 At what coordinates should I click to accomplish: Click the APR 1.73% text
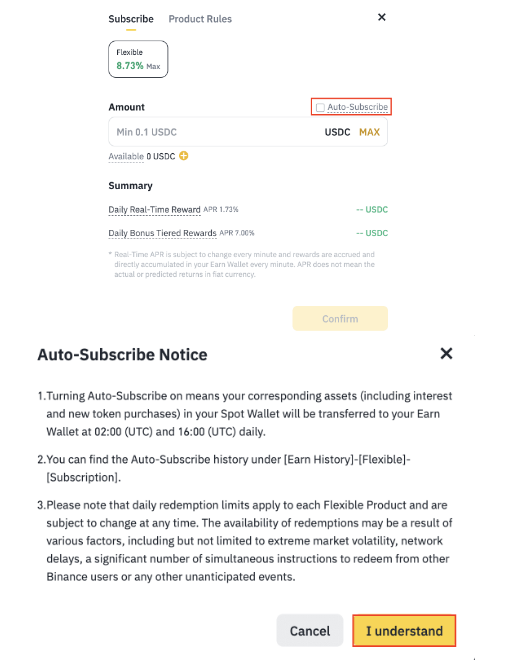(221, 209)
